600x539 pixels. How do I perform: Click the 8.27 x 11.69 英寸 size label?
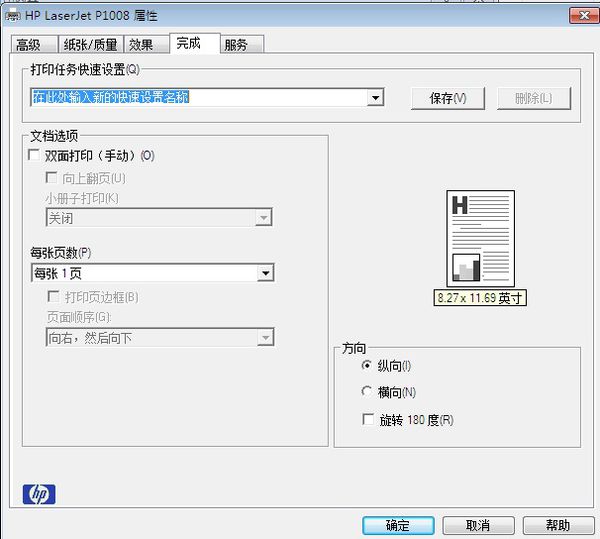480,298
